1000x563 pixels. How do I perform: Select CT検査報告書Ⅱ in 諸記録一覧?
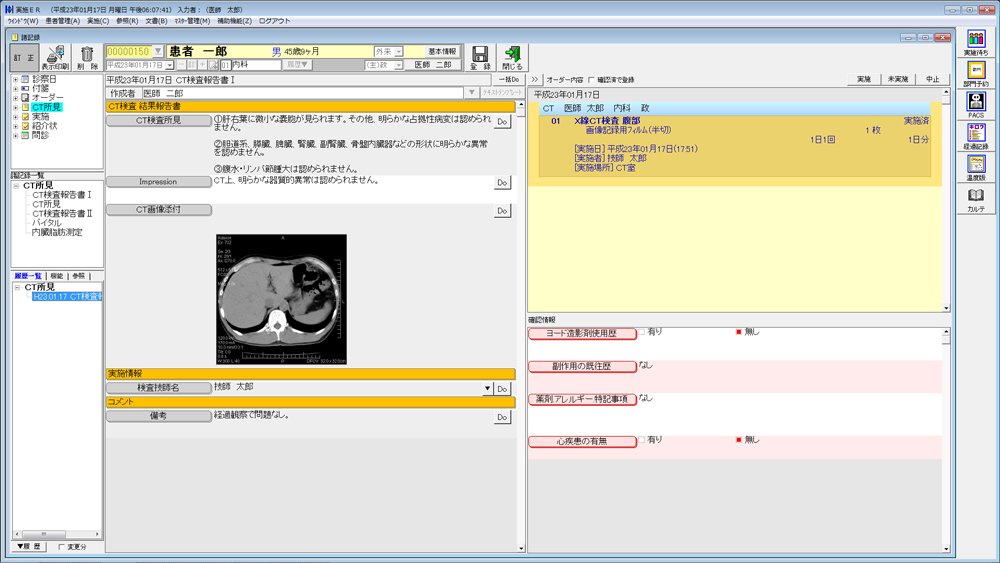click(x=62, y=214)
